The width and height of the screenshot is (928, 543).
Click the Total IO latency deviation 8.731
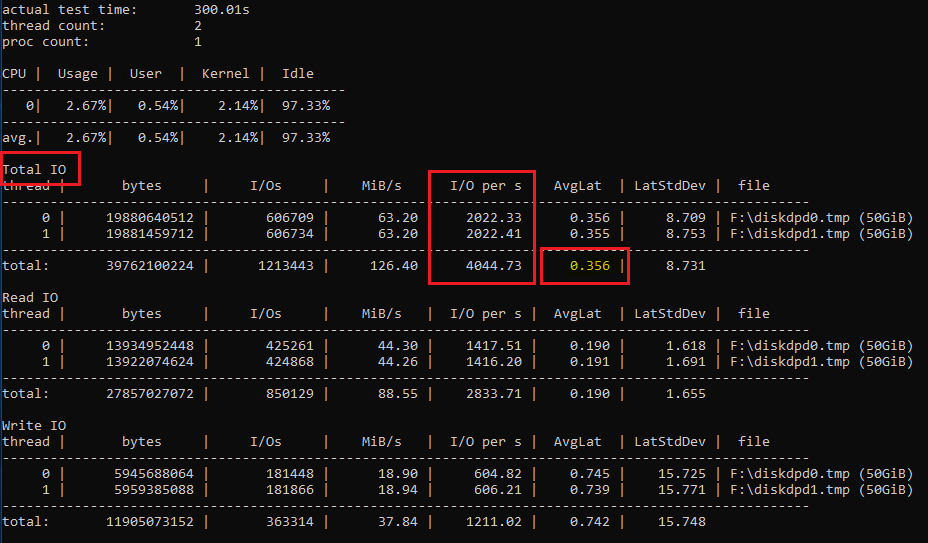coord(686,266)
